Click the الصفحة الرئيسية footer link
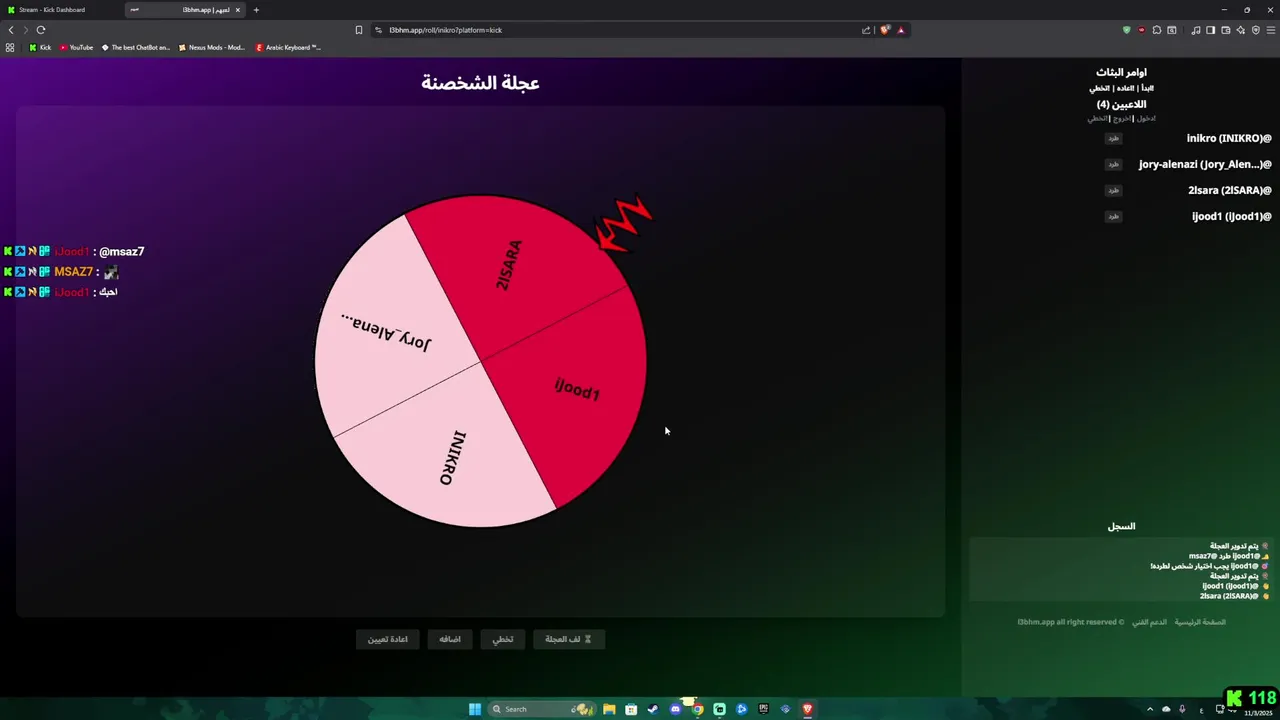Screen dimensions: 1280x720 coord(1199,622)
